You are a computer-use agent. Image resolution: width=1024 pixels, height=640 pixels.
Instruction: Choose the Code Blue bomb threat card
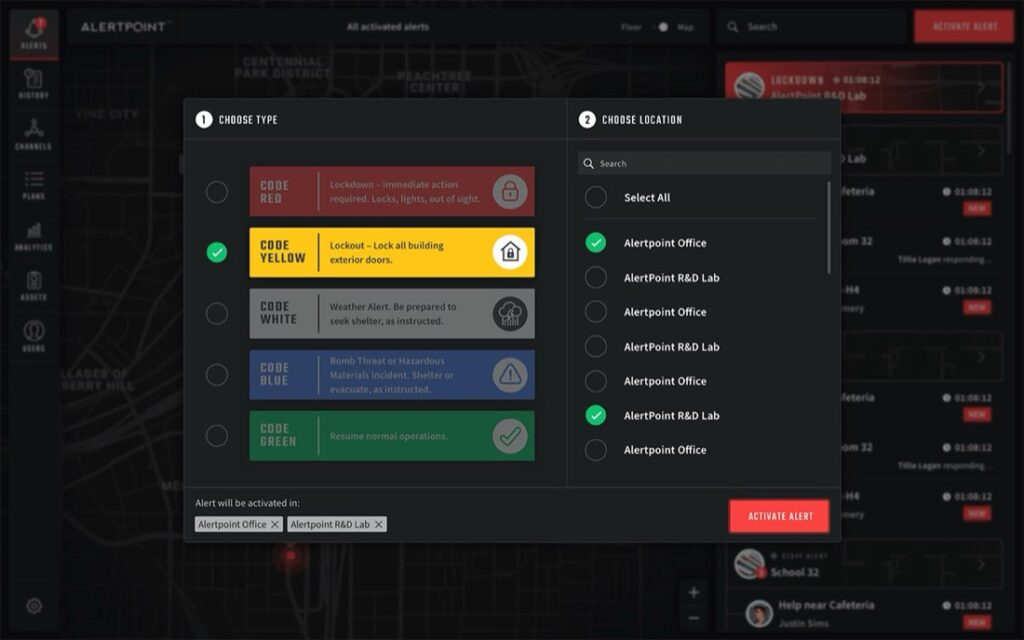point(392,375)
